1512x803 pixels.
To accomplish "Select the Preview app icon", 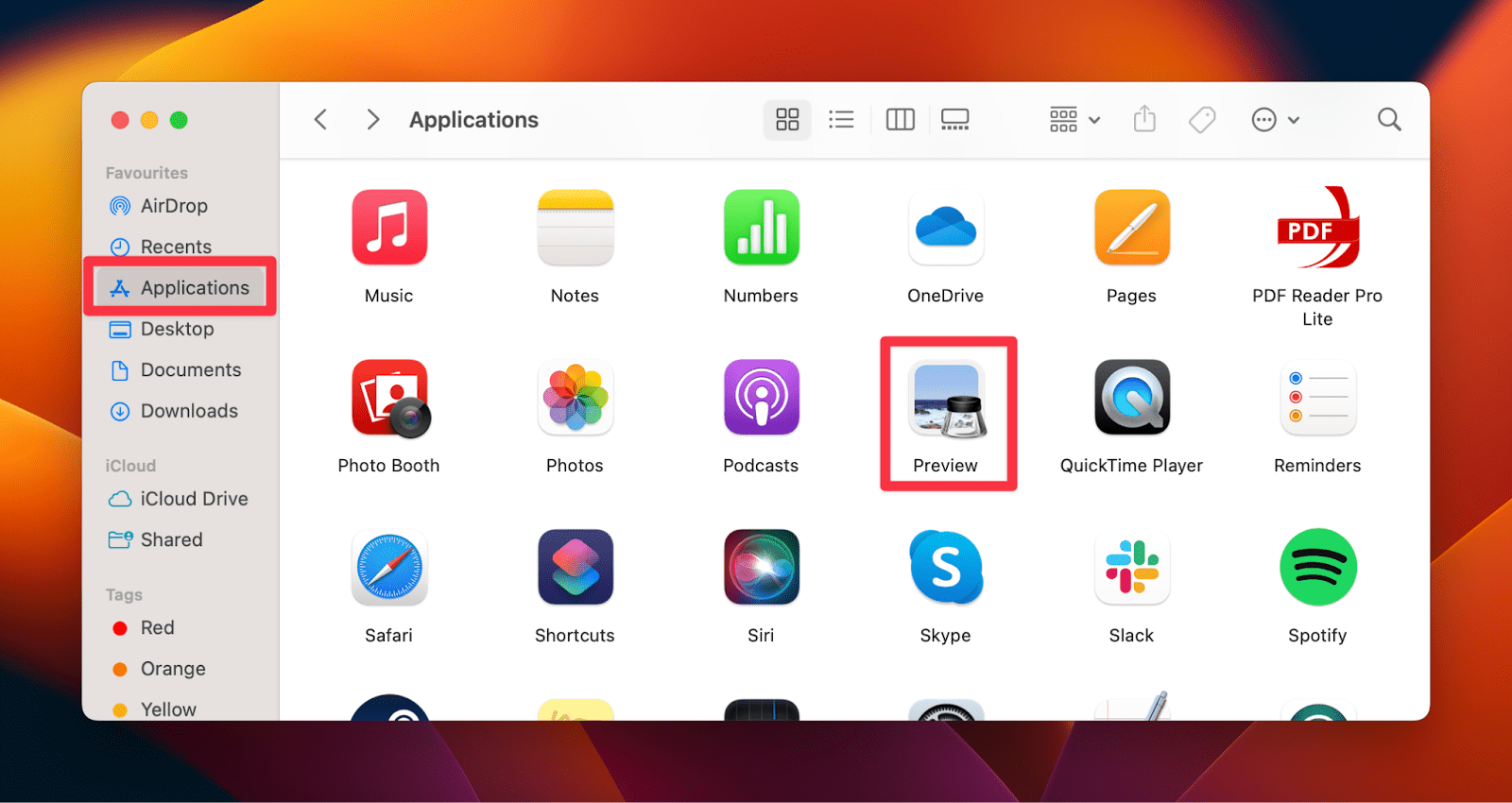I will (x=948, y=400).
